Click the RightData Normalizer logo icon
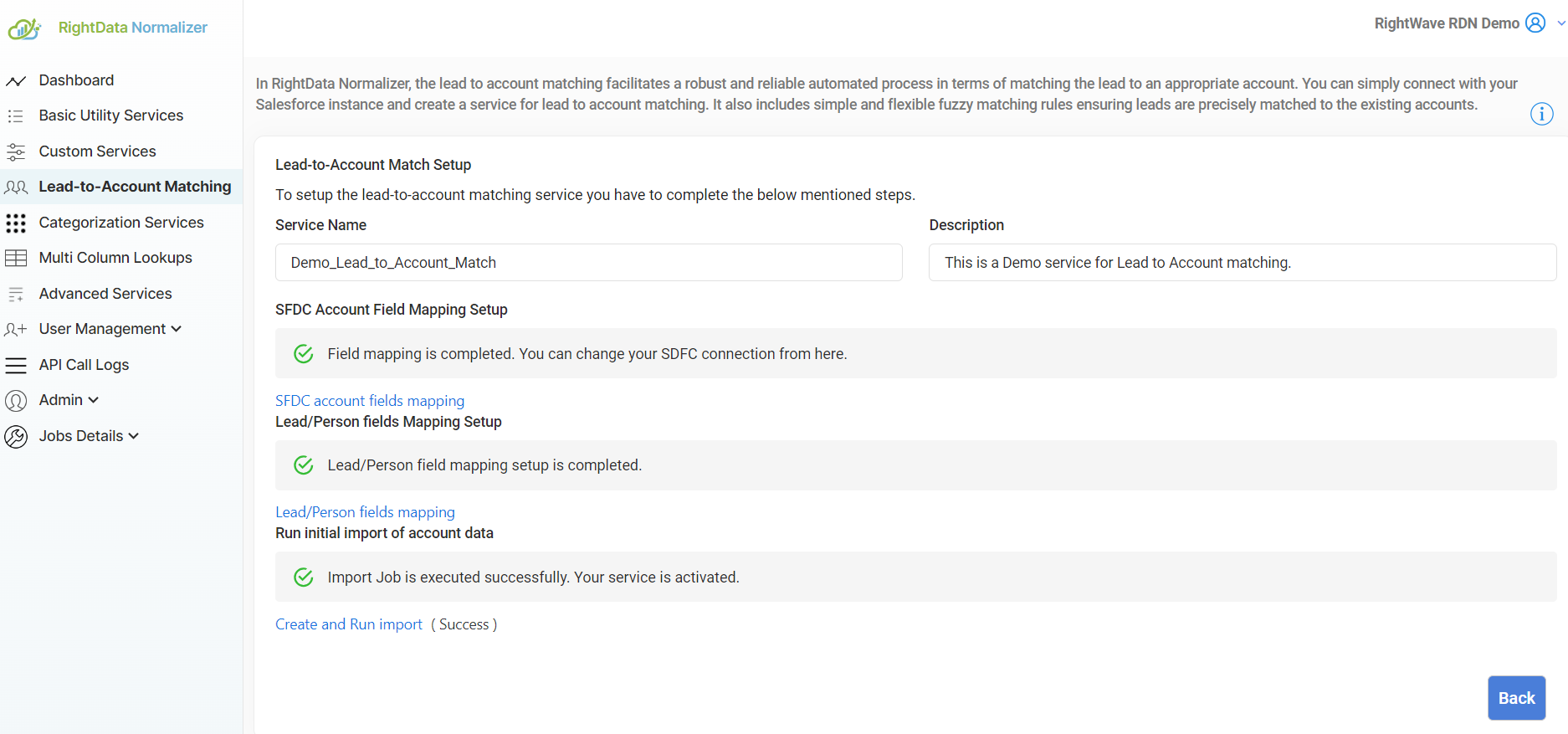The image size is (1568, 734). click(x=24, y=28)
